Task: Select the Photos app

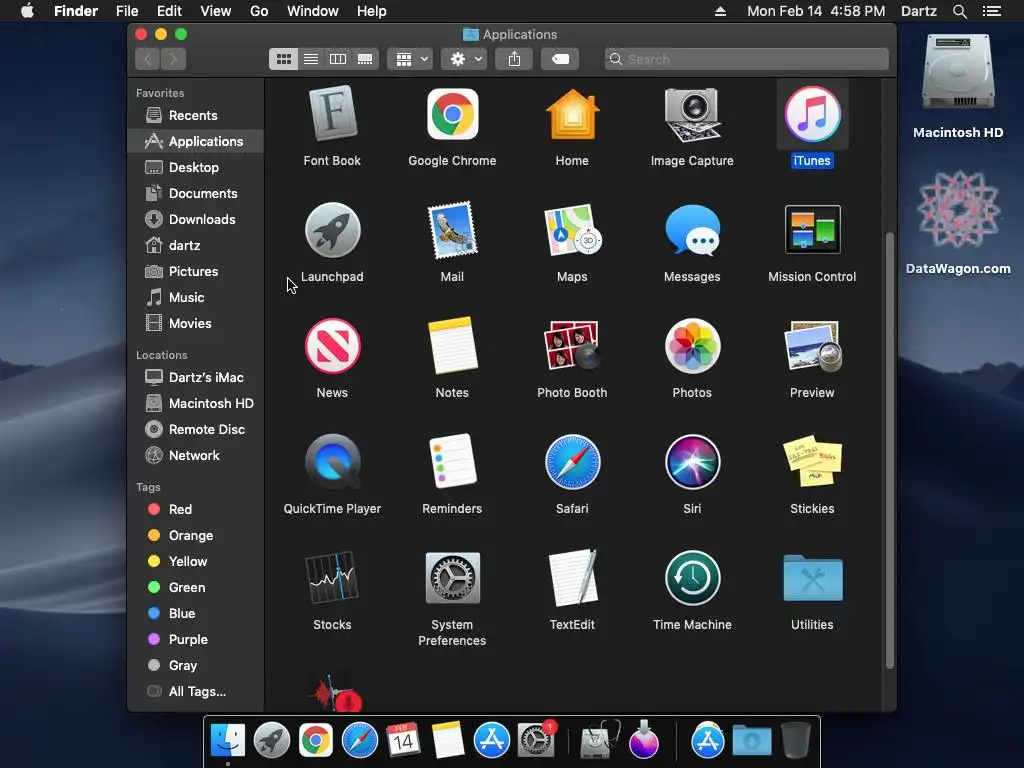Action: [692, 346]
